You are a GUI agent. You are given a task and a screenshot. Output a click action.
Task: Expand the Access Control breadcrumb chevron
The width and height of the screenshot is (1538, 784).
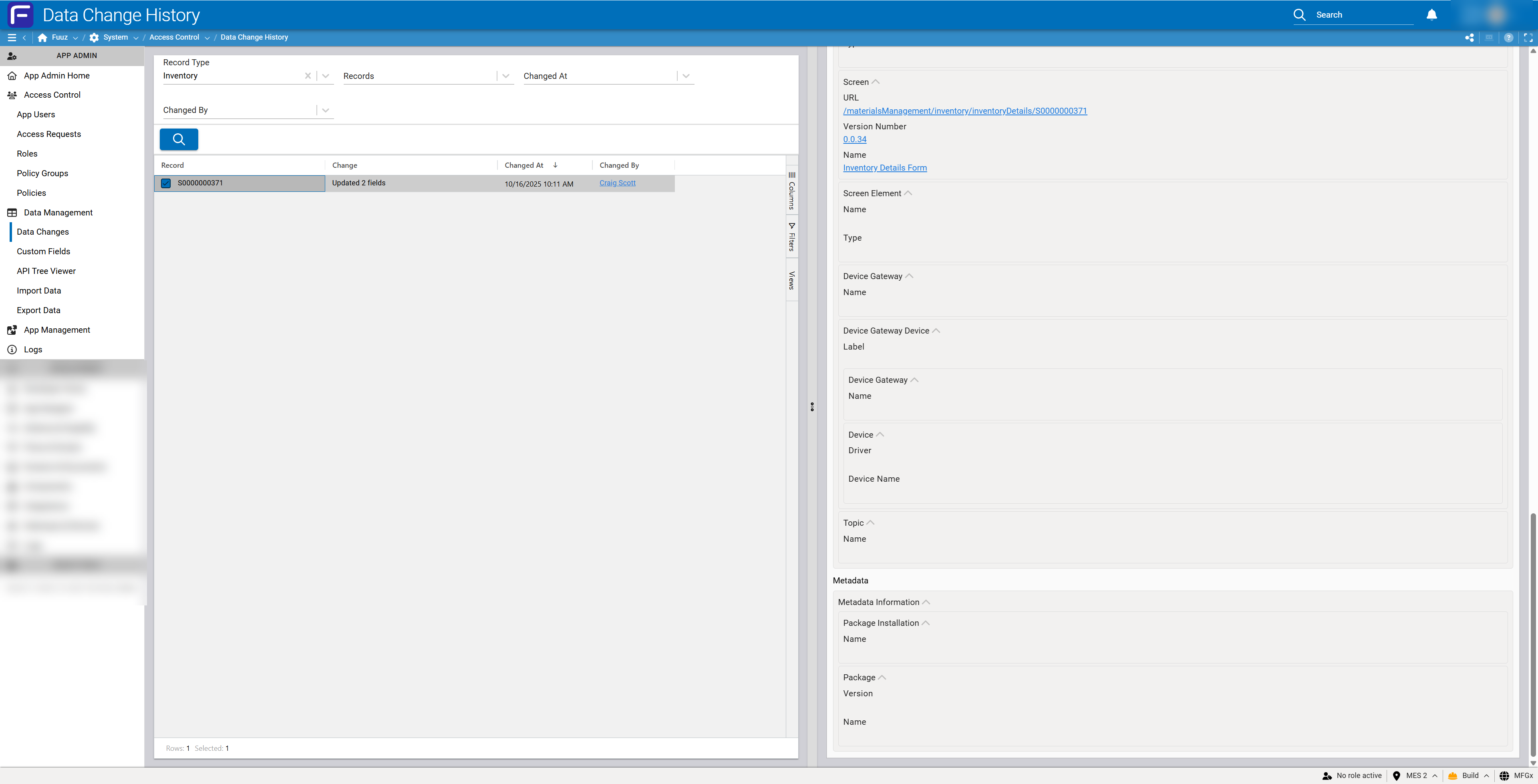click(207, 38)
